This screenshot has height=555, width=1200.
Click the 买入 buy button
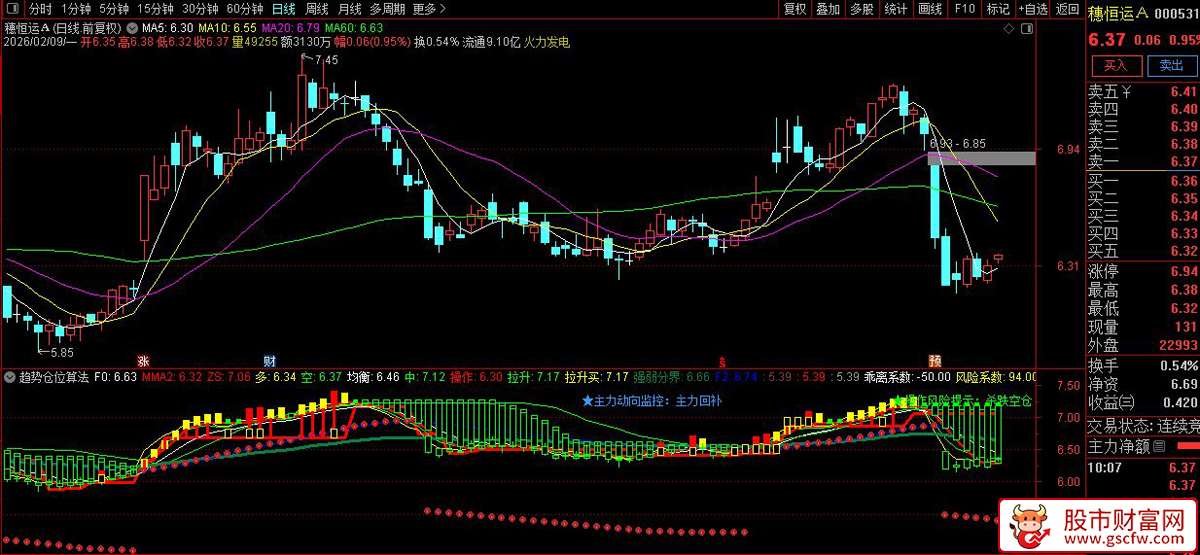click(x=1116, y=66)
